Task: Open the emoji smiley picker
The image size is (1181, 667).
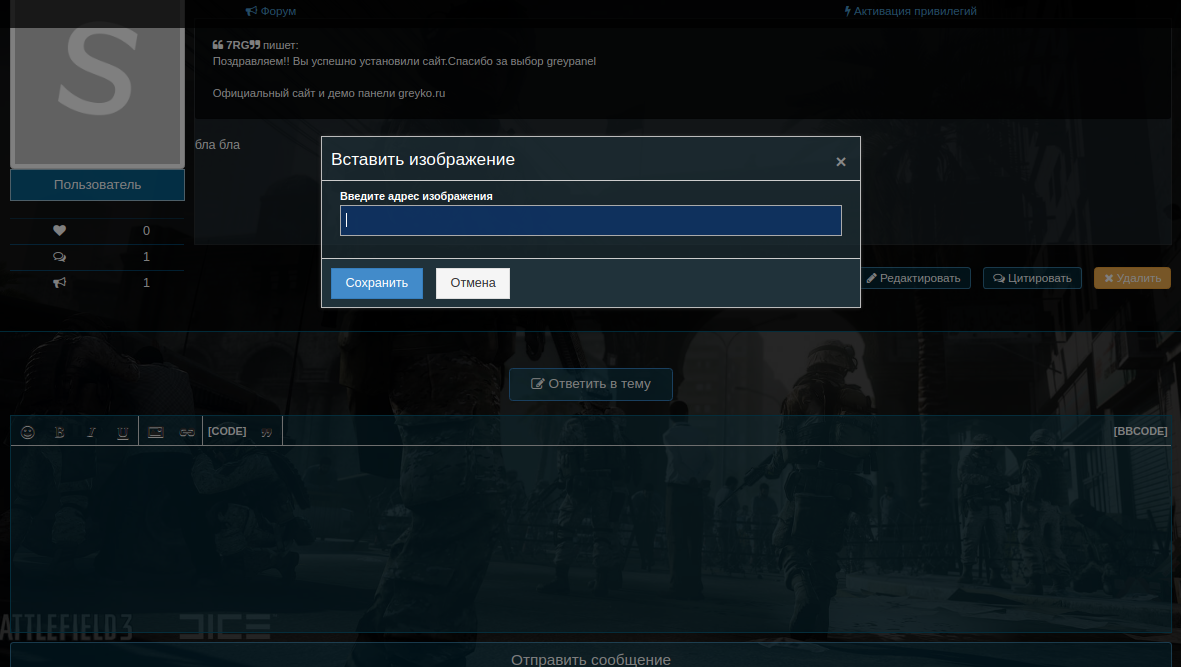Action: 28,432
